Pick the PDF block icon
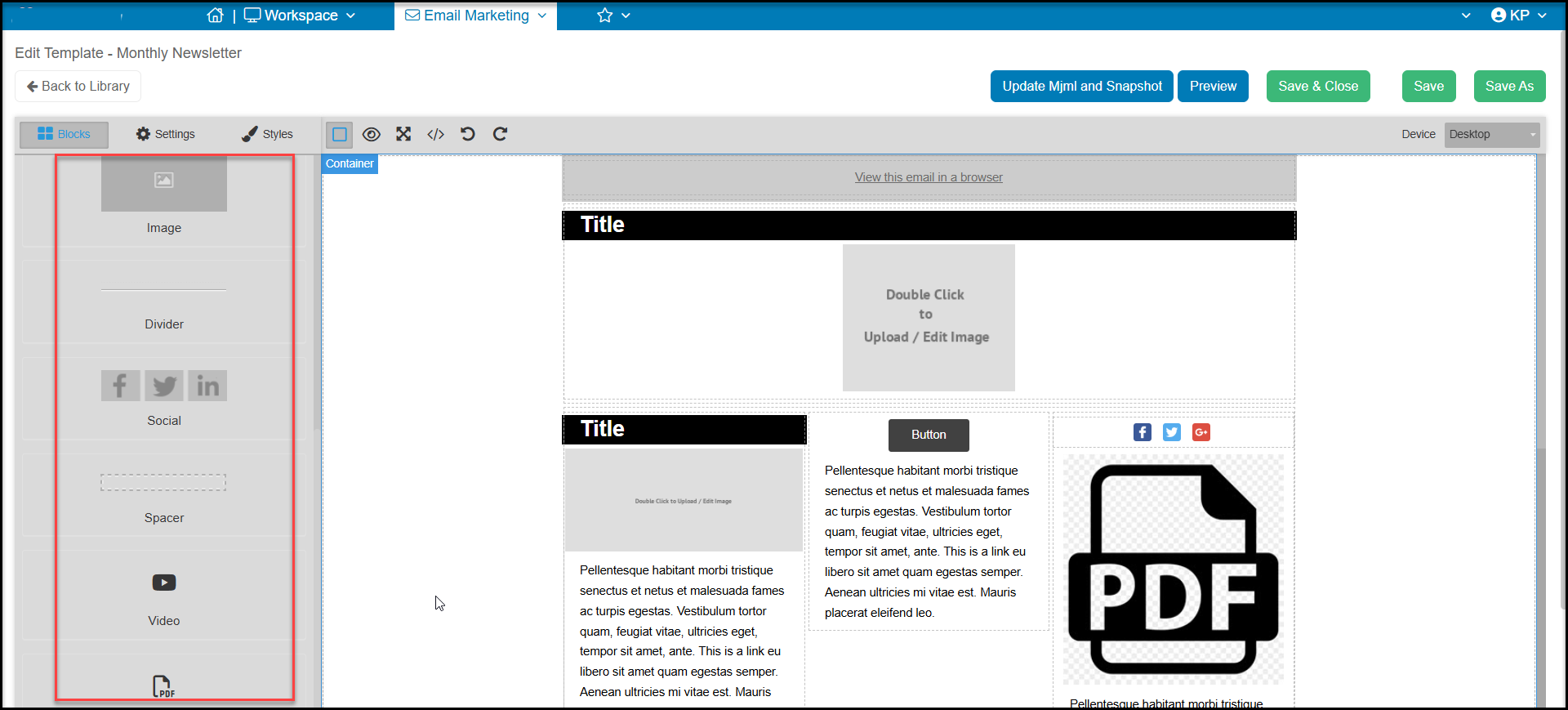1568x710 pixels. [x=164, y=686]
